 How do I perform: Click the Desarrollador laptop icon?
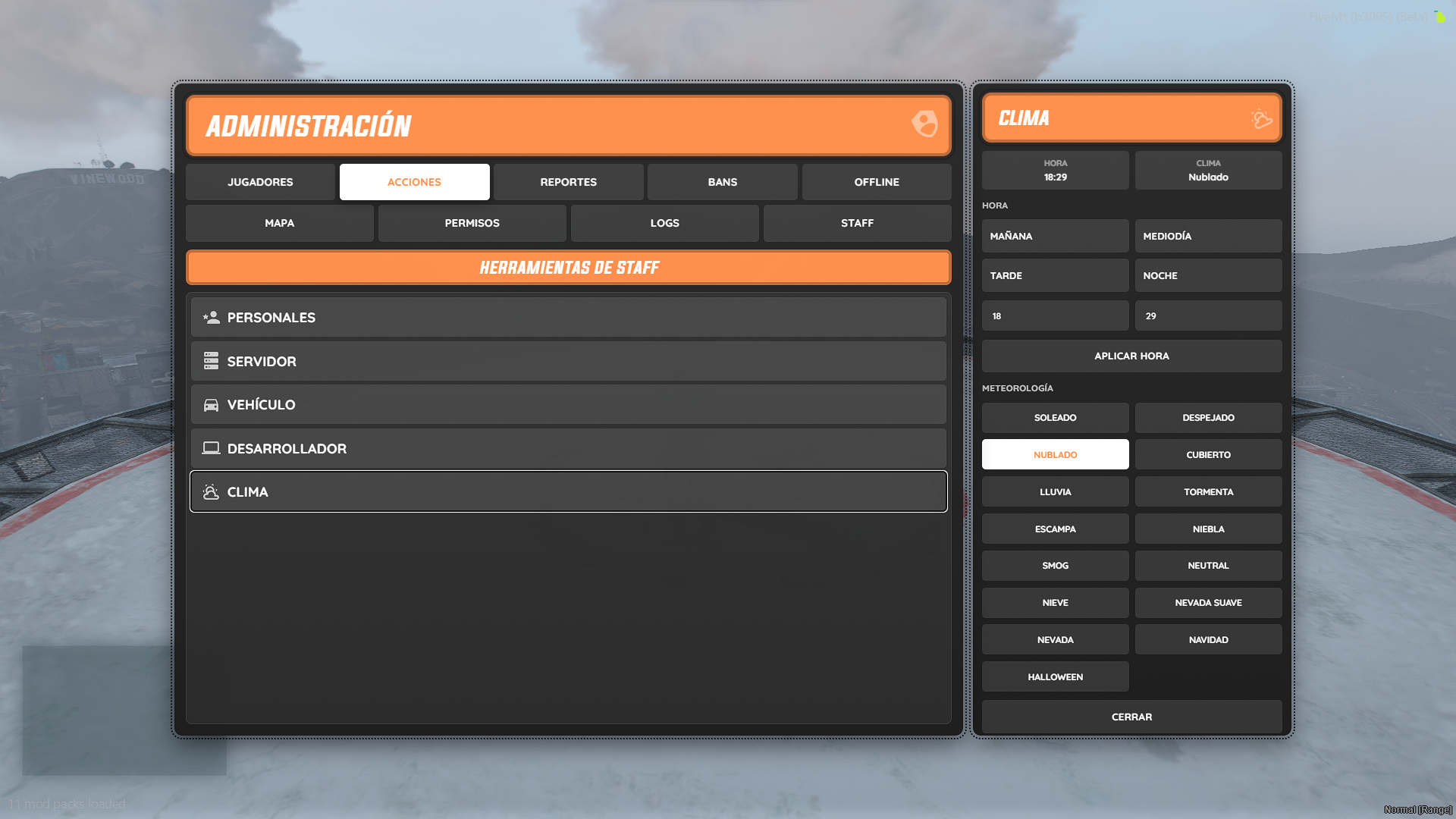coord(211,448)
